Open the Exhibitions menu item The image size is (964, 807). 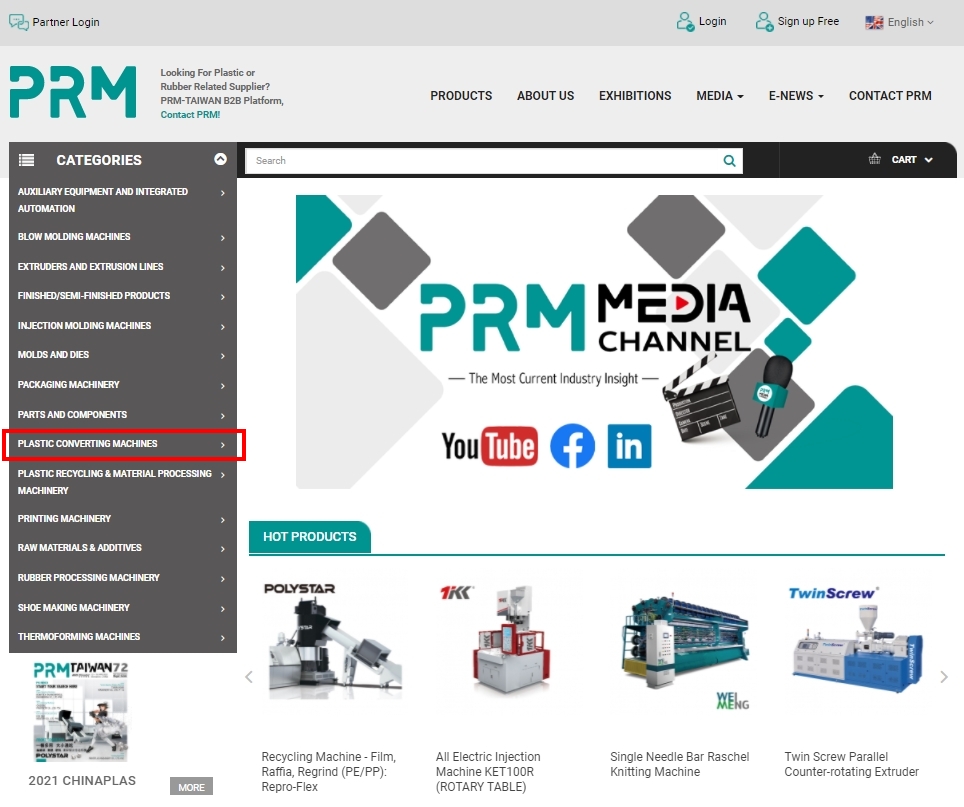pos(635,96)
